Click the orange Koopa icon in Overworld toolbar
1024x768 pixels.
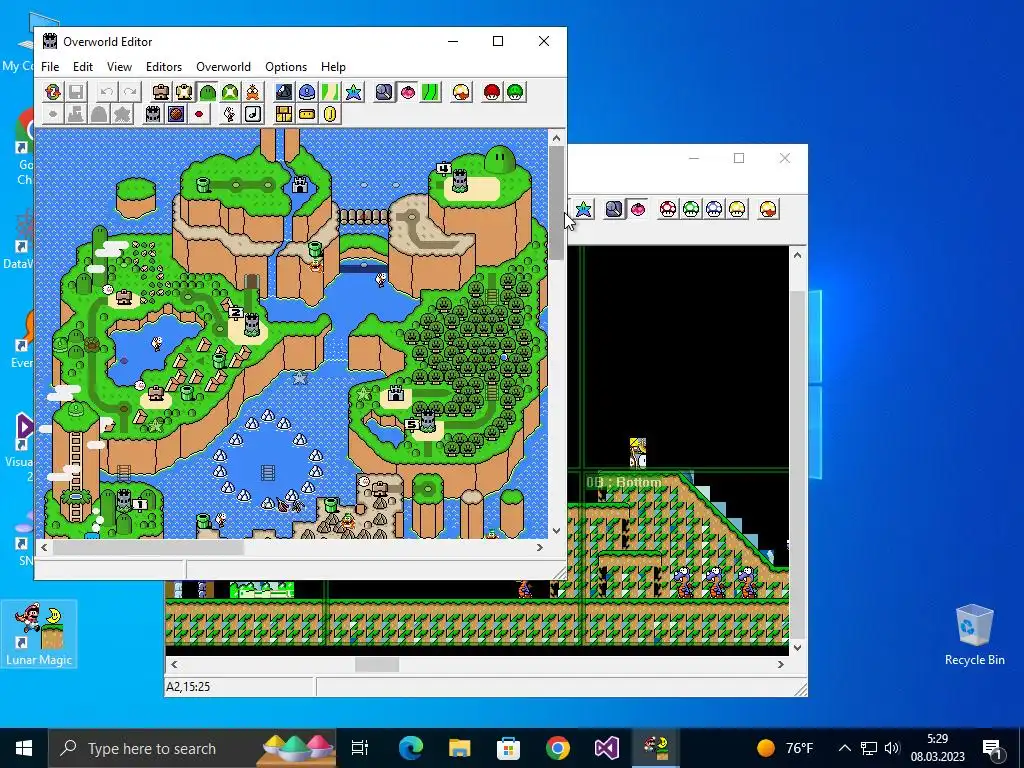pos(253,92)
